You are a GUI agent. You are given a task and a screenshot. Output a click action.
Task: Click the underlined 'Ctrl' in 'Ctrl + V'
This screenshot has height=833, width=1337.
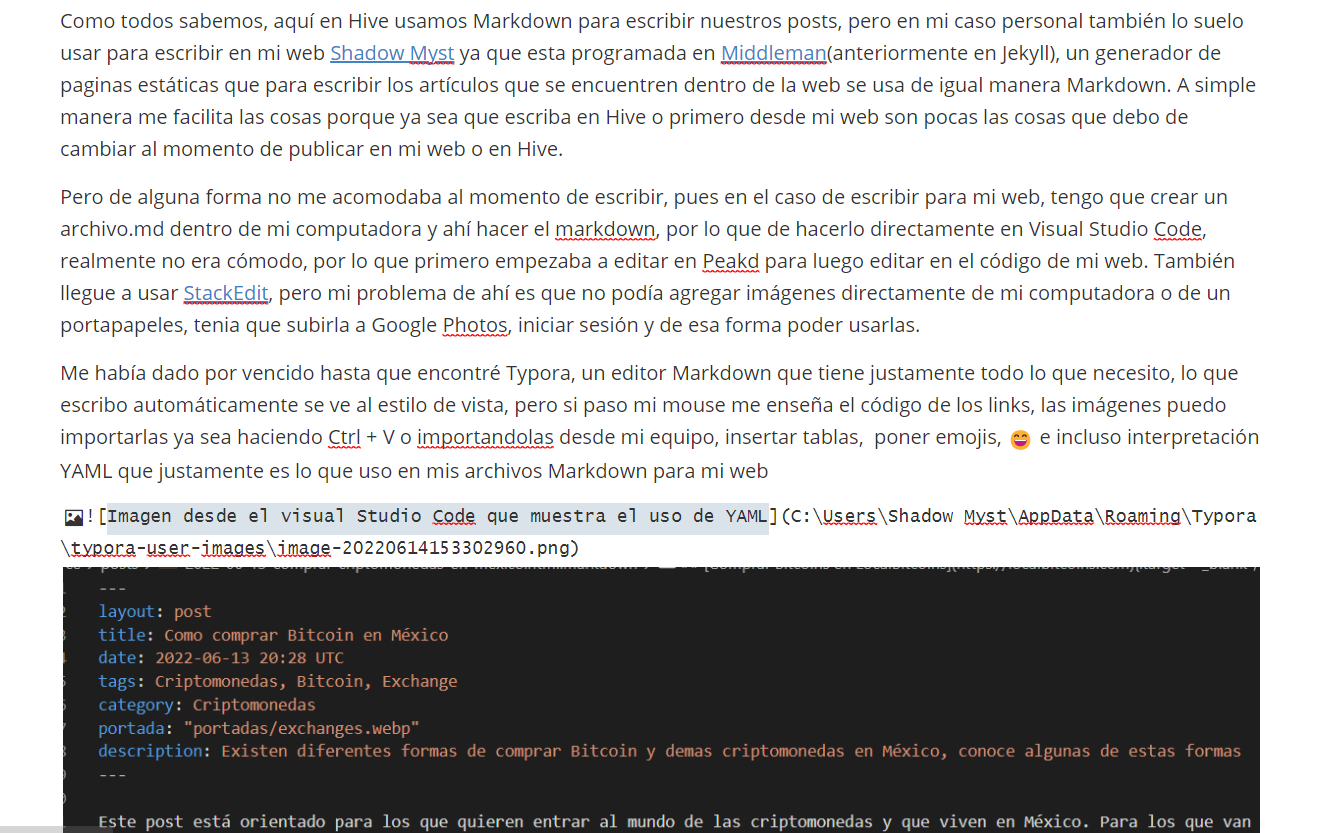click(344, 437)
